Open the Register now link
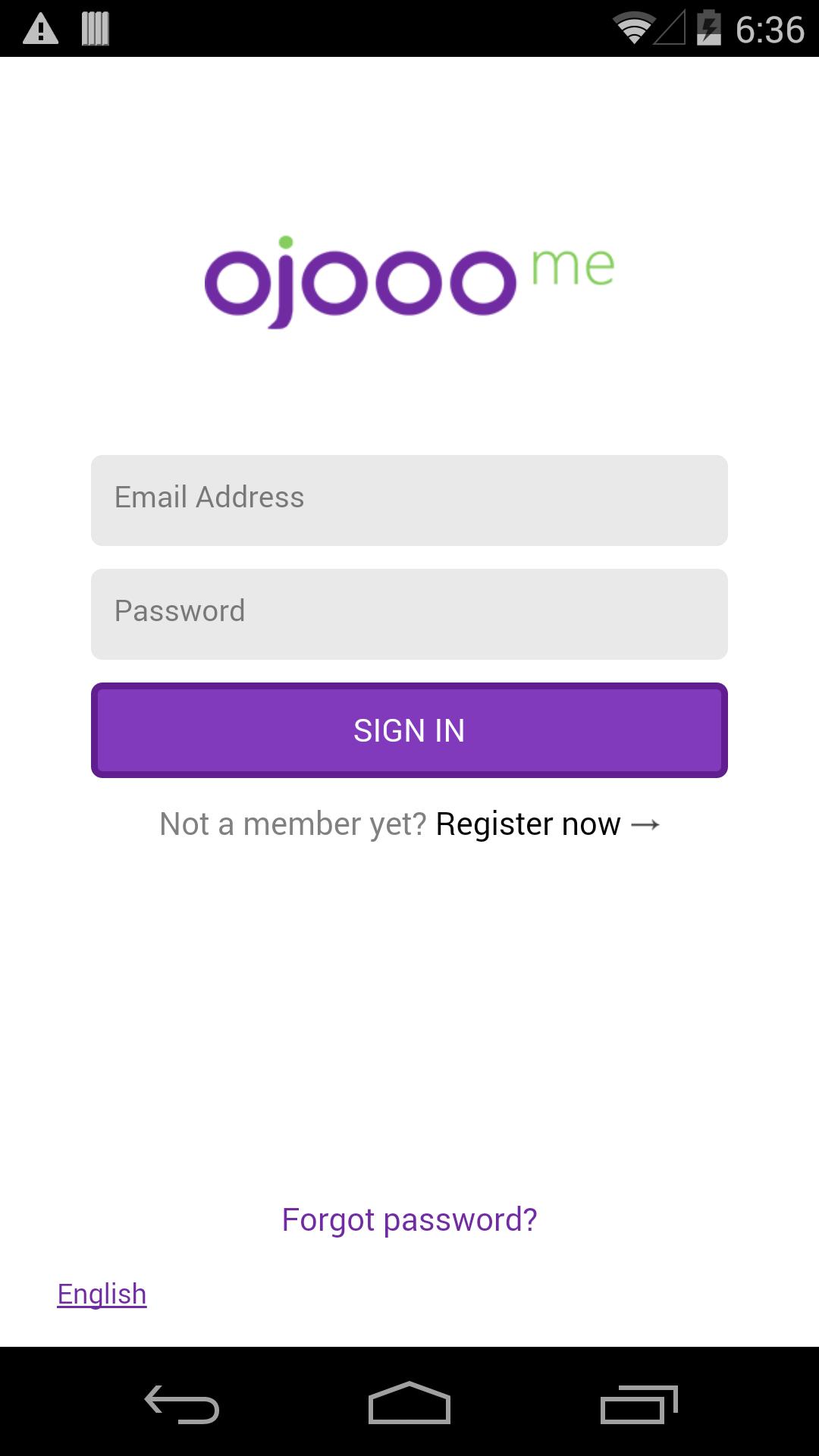Viewport: 819px width, 1456px height. (x=528, y=824)
